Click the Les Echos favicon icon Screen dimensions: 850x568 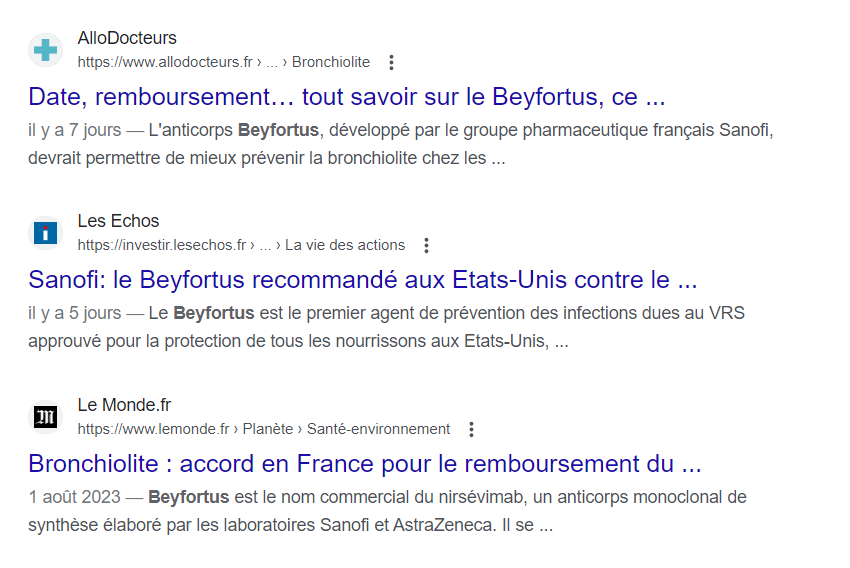click(45, 233)
